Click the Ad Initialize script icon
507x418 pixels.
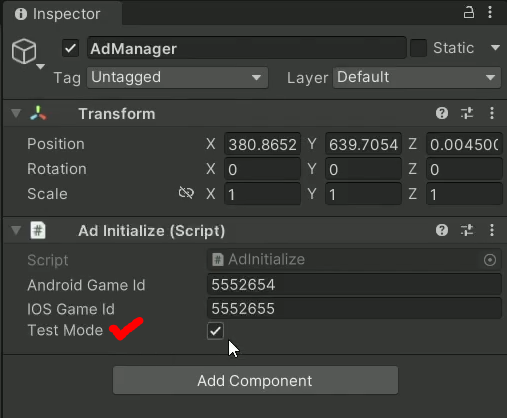coord(38,230)
